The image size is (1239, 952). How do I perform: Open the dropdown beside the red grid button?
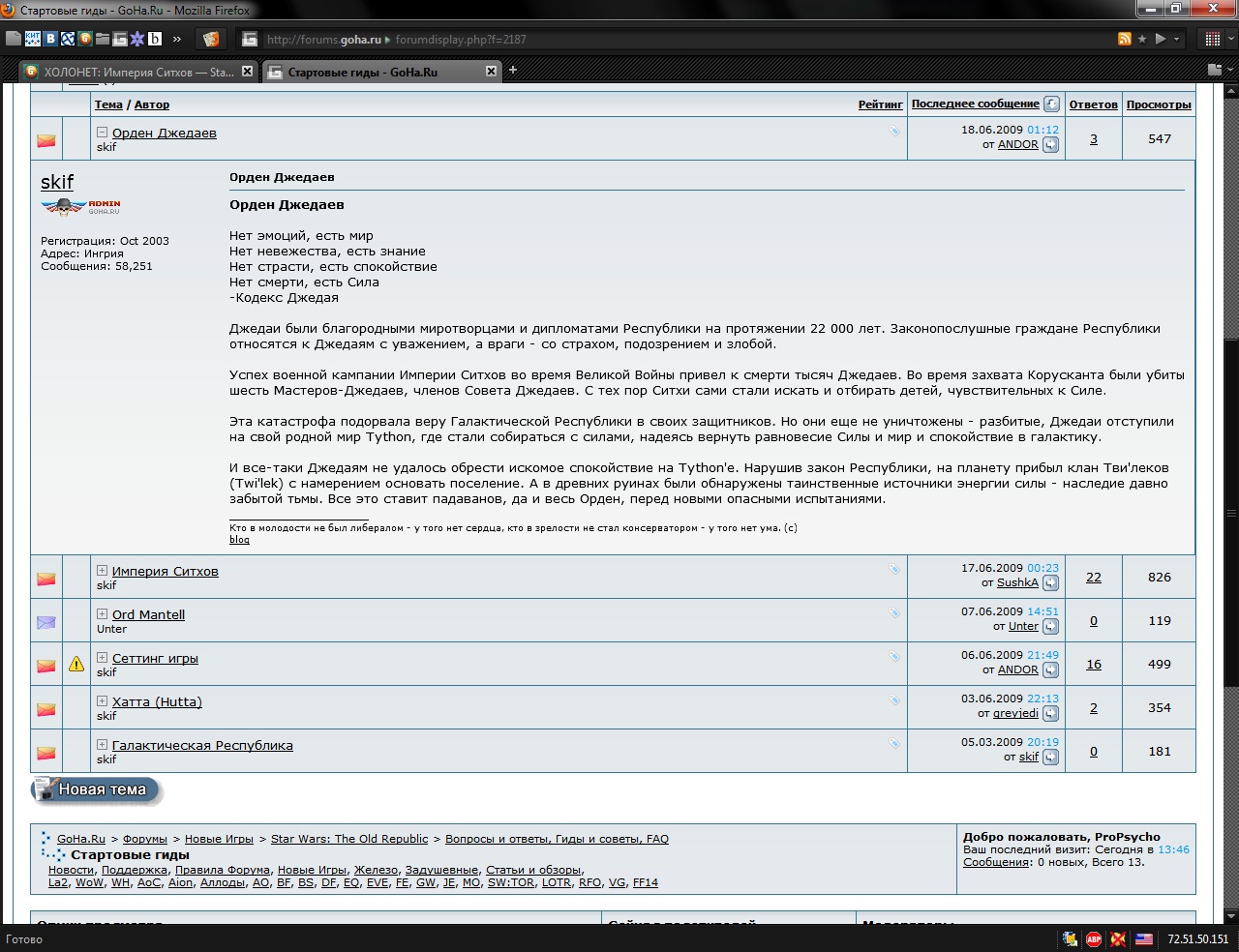tap(1229, 39)
